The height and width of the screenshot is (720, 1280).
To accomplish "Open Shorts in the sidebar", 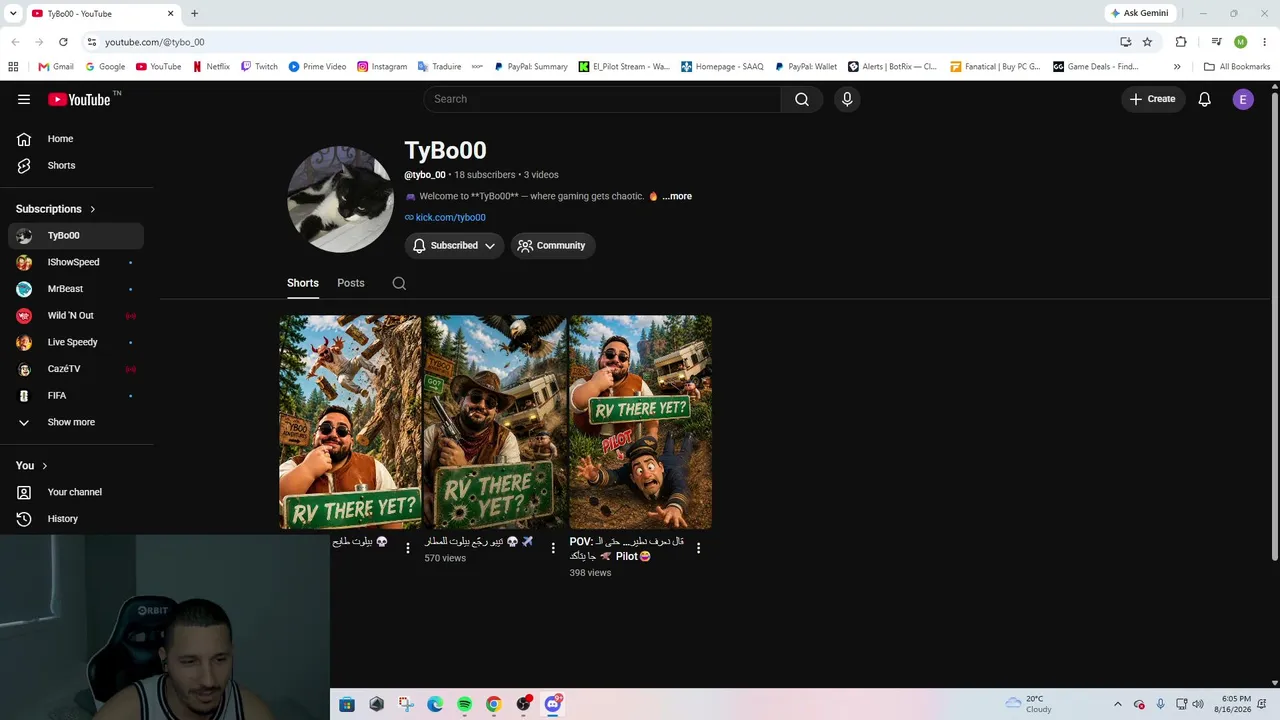I will point(76,165).
